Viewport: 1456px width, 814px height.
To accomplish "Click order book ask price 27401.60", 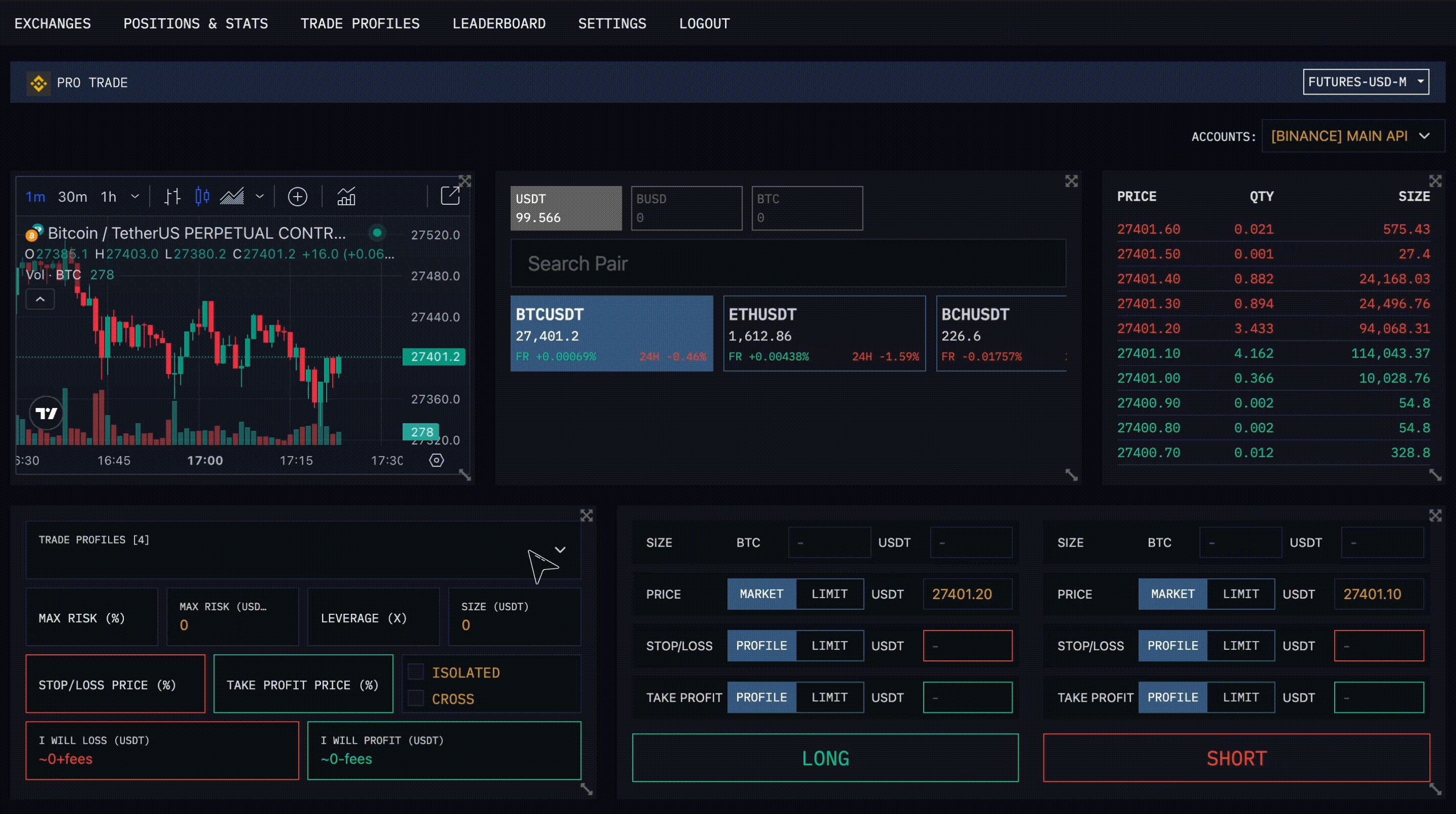I will click(1149, 230).
